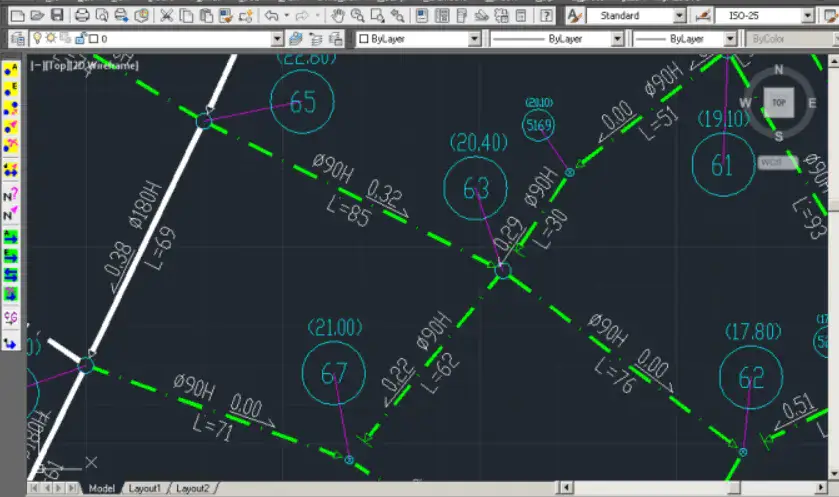The height and width of the screenshot is (497, 839).
Task: Open the Dimension Style manager icon
Action: click(x=703, y=16)
